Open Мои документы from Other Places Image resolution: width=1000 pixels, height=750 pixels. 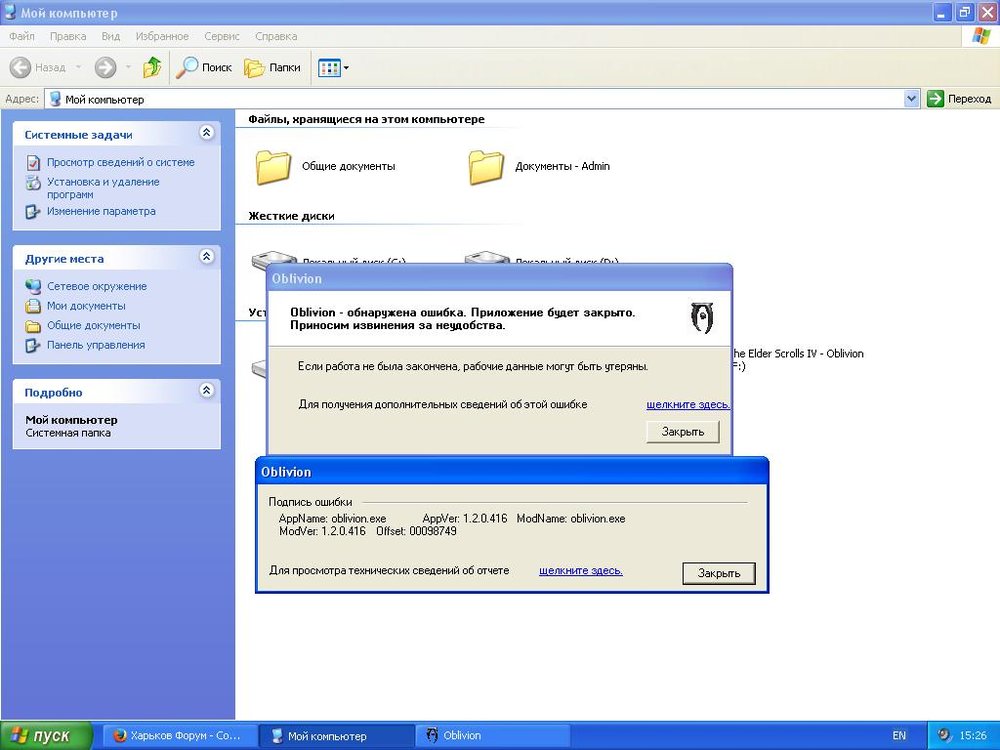[86, 305]
